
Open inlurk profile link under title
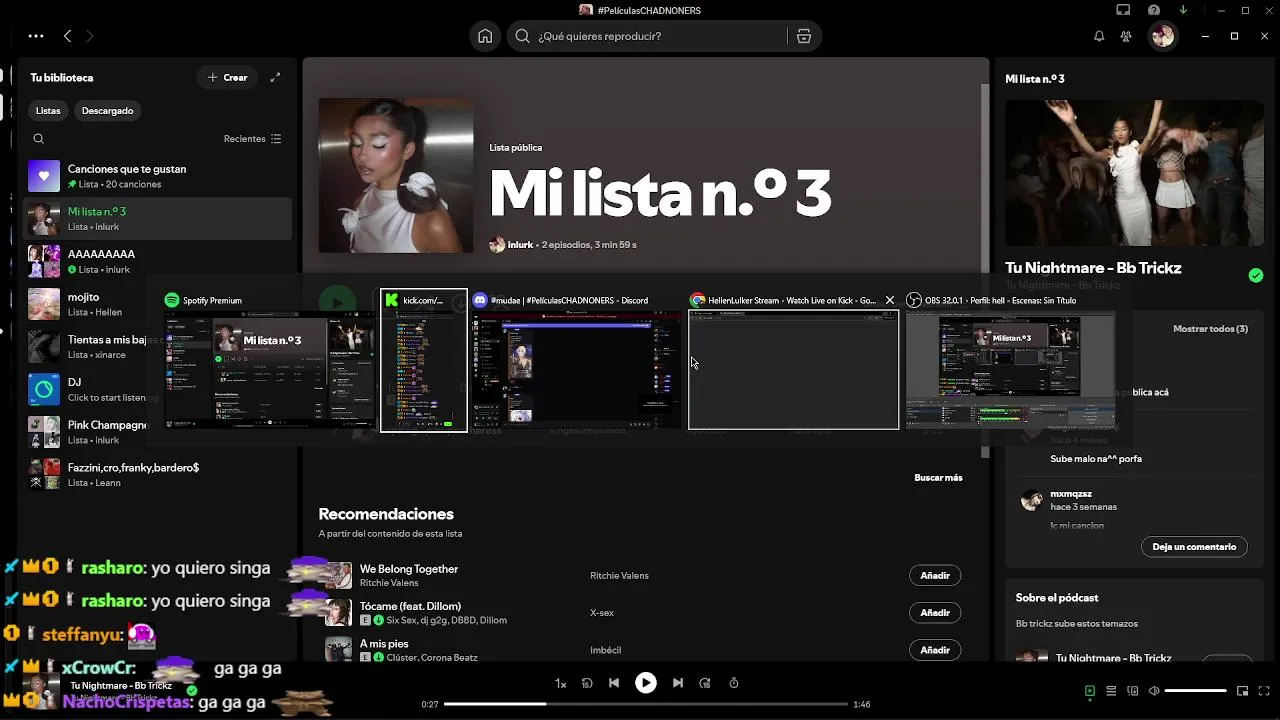click(x=520, y=244)
